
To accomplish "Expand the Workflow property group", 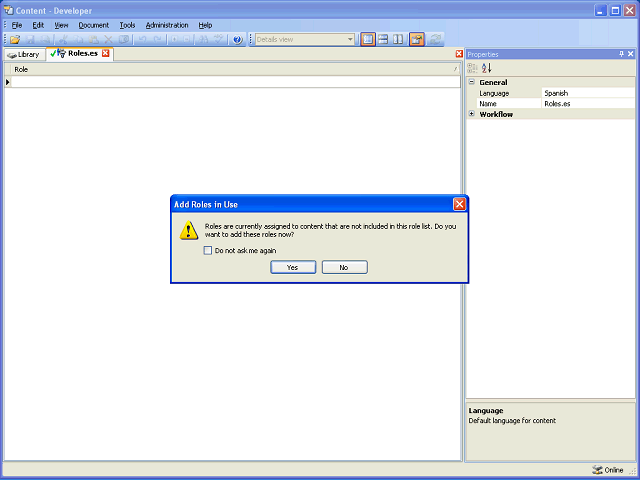I will pyautogui.click(x=472, y=114).
